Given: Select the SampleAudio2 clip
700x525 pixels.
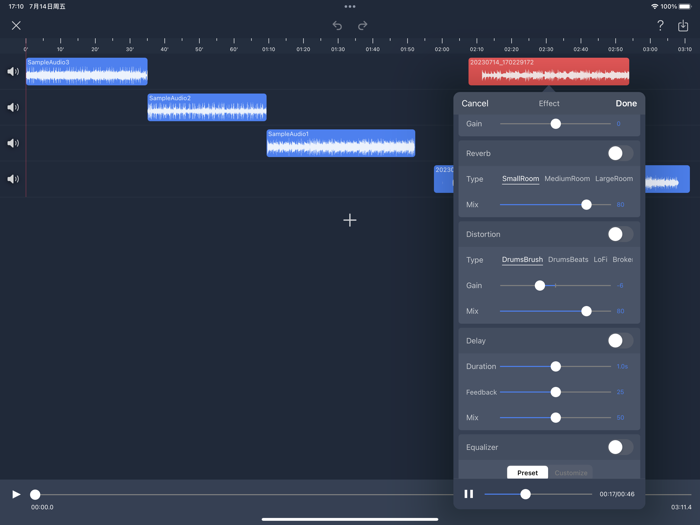Looking at the screenshot, I should click(x=207, y=107).
